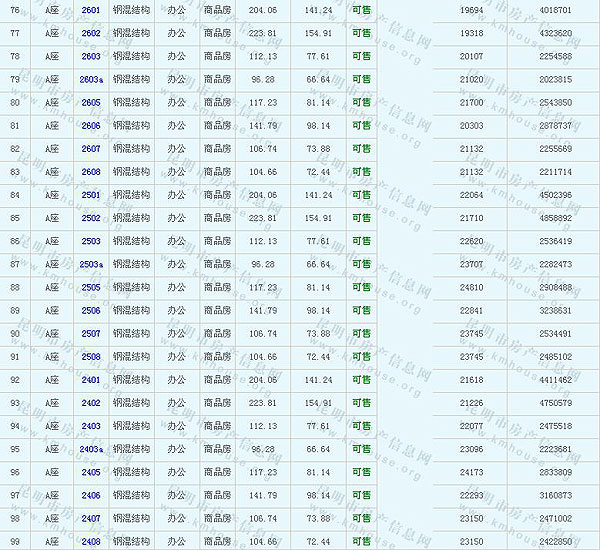Open room 2605 details
The width and height of the screenshot is (600, 550).
tap(91, 102)
